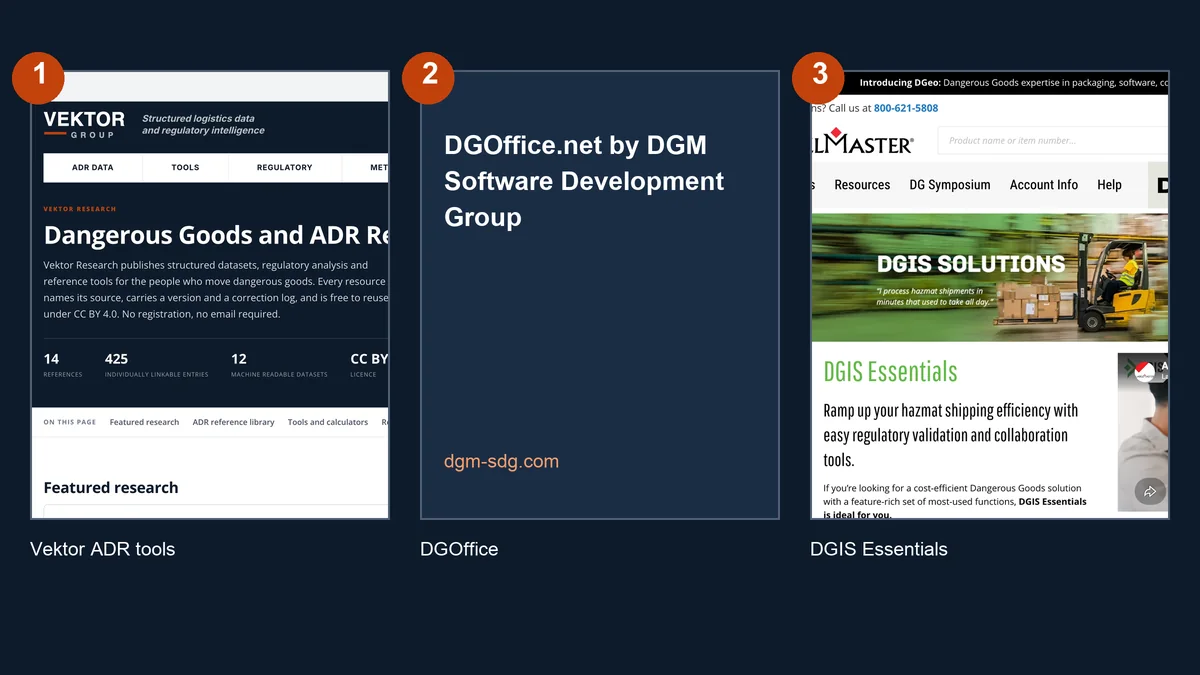Image resolution: width=1200 pixels, height=675 pixels.
Task: Click the 800-621-5808 phone number link
Action: pyautogui.click(x=906, y=108)
